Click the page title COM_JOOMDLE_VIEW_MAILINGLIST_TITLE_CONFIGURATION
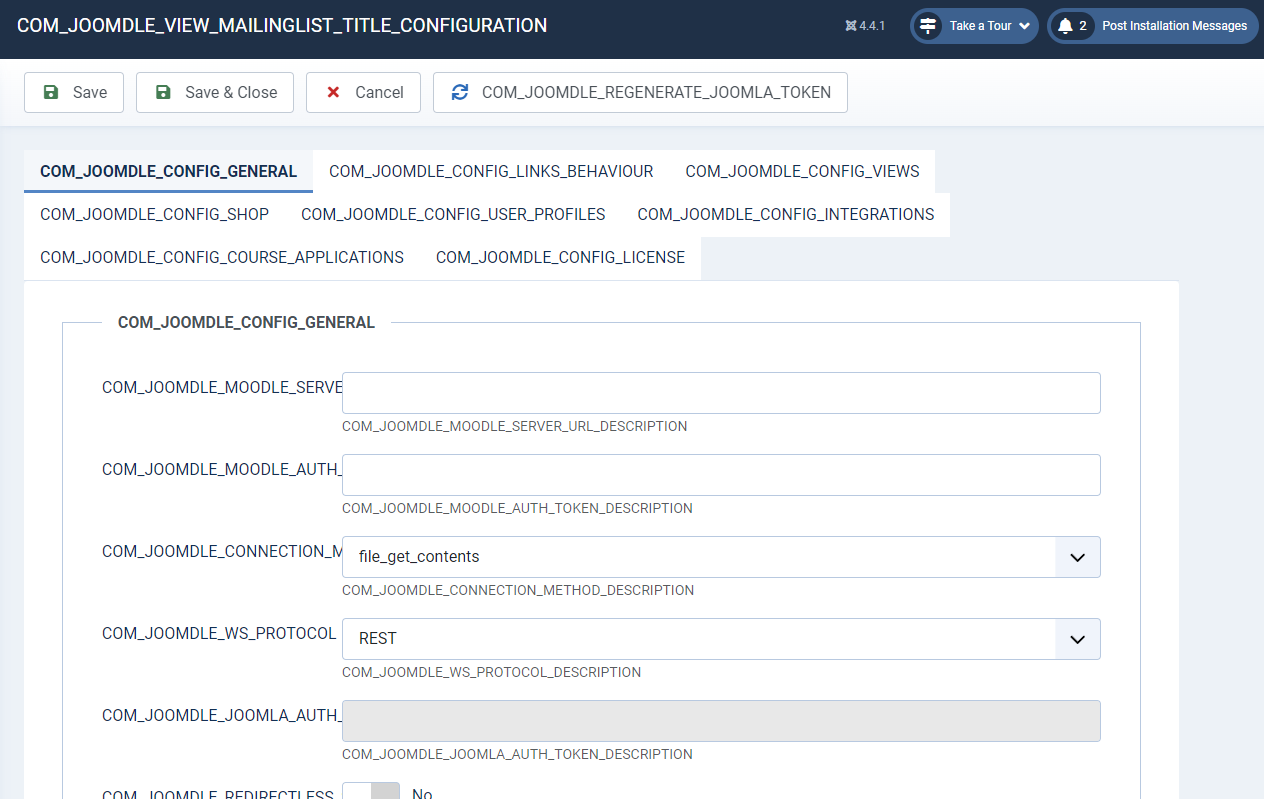The height and width of the screenshot is (799, 1264). (282, 26)
